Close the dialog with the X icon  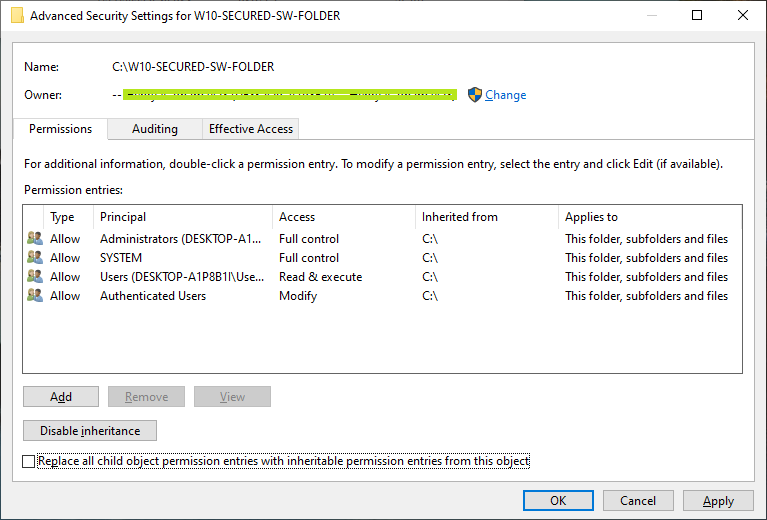[743, 15]
